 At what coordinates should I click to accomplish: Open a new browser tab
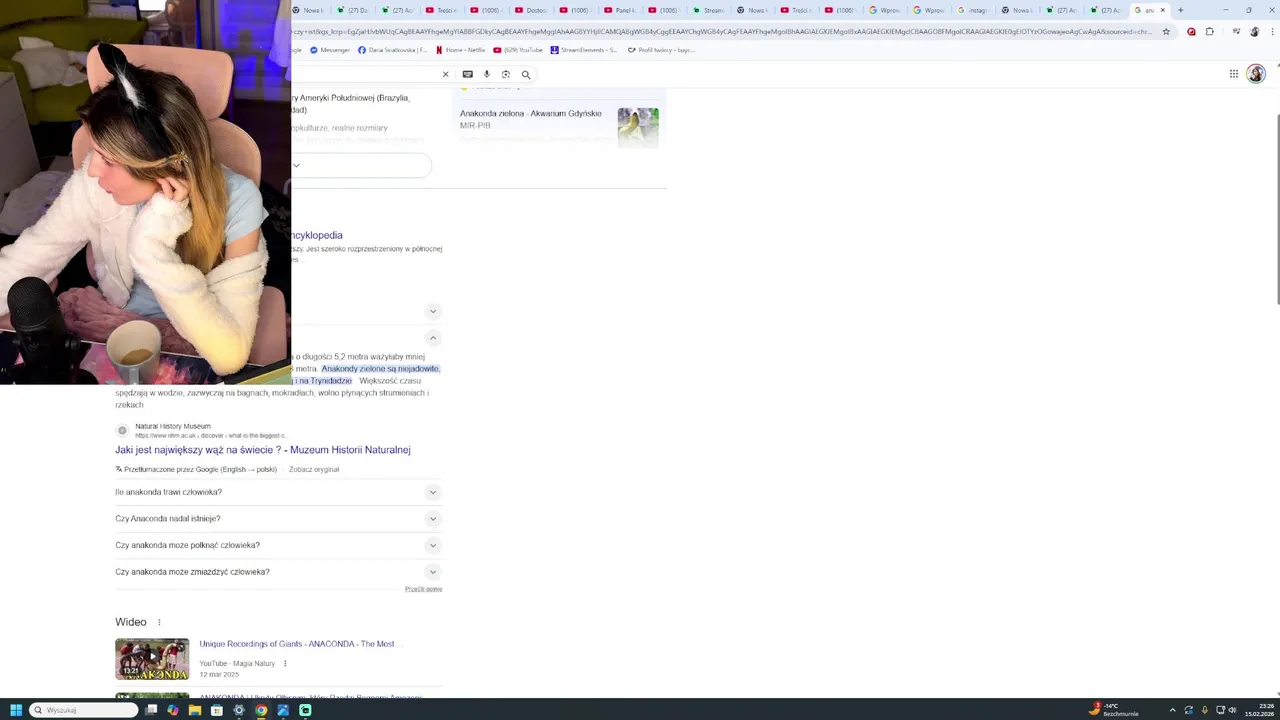(1181, 10)
